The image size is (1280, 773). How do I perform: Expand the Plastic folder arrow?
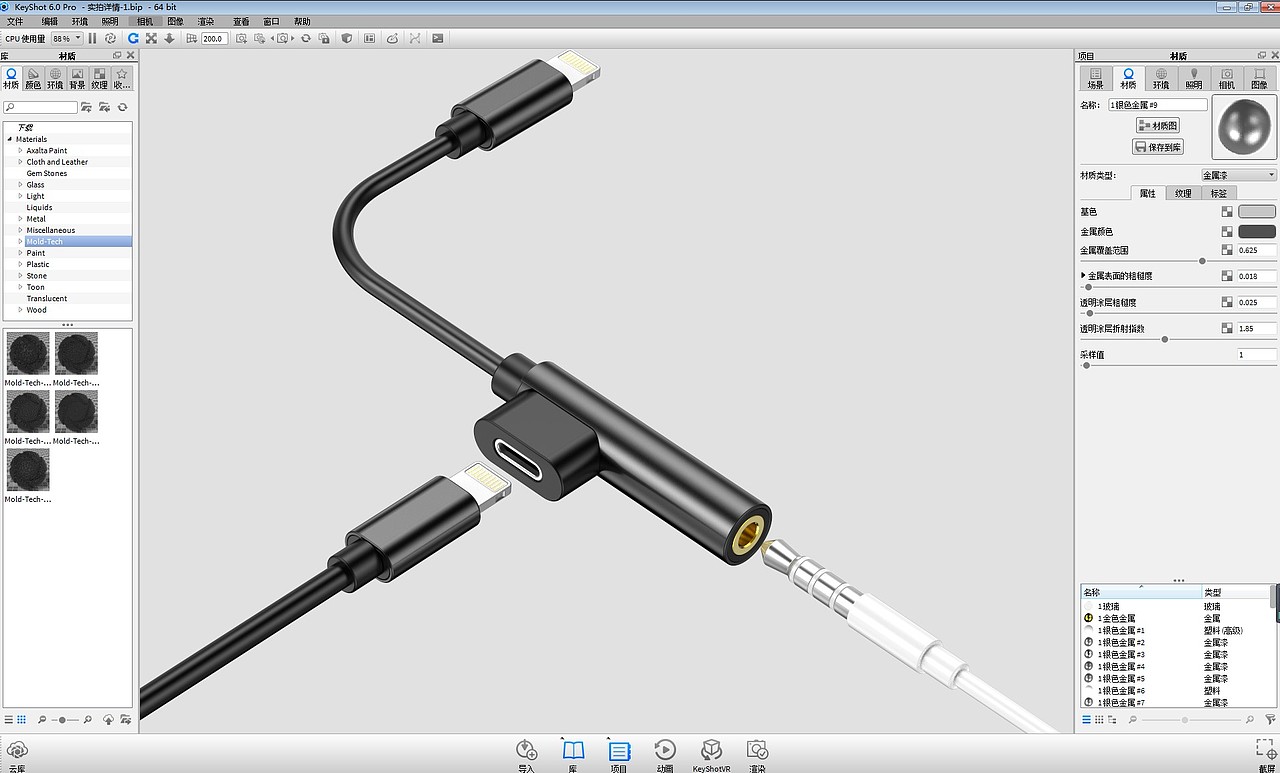pos(20,264)
